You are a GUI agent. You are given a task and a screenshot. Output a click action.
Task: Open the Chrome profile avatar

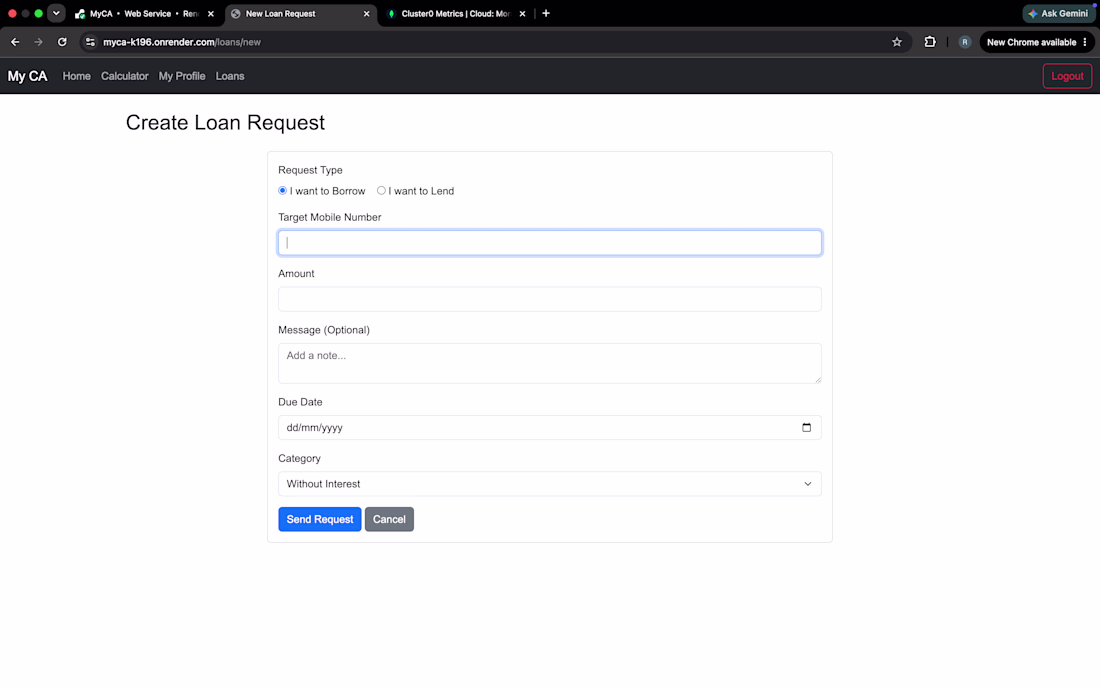tap(965, 42)
